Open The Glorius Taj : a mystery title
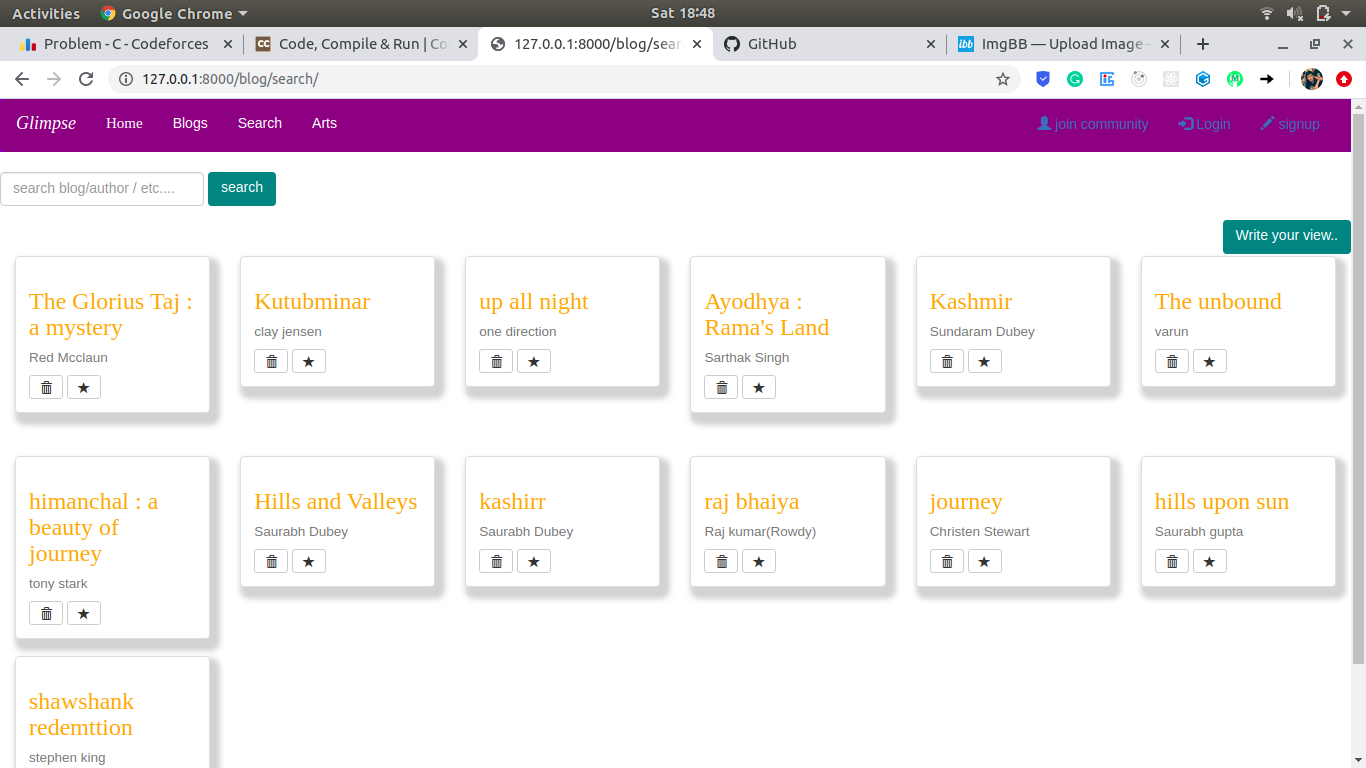This screenshot has width=1366, height=768. (111, 314)
